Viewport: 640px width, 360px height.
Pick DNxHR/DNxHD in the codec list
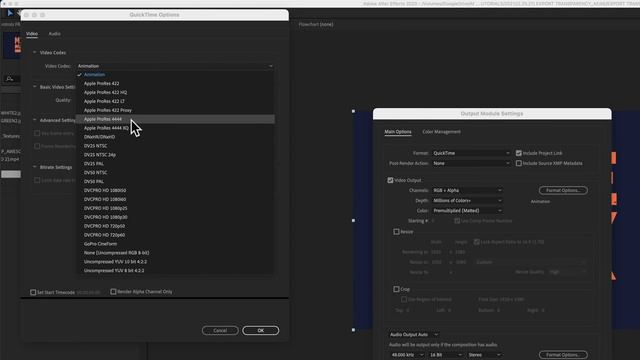coord(175,137)
